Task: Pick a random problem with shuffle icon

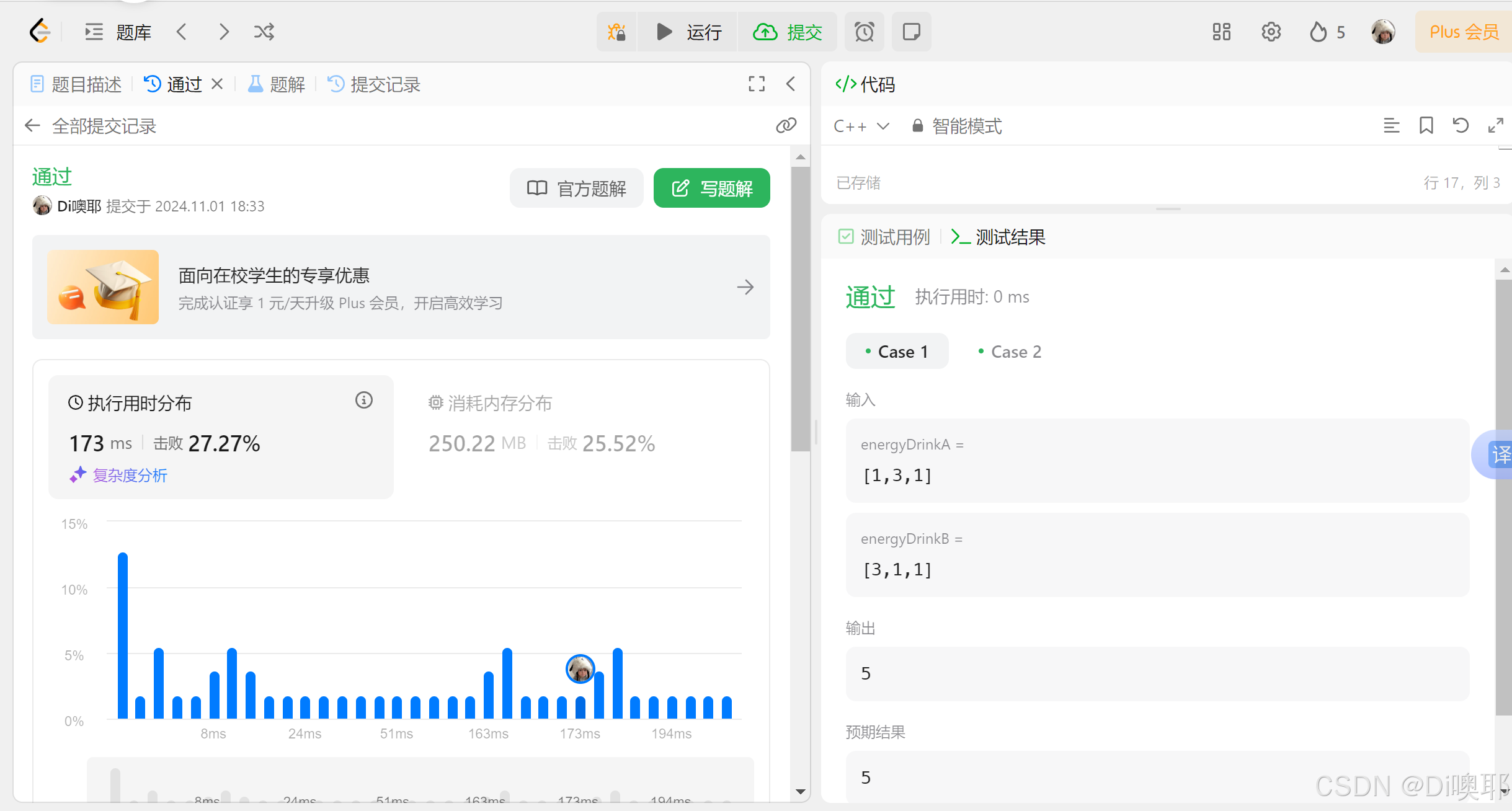Action: pos(264,32)
